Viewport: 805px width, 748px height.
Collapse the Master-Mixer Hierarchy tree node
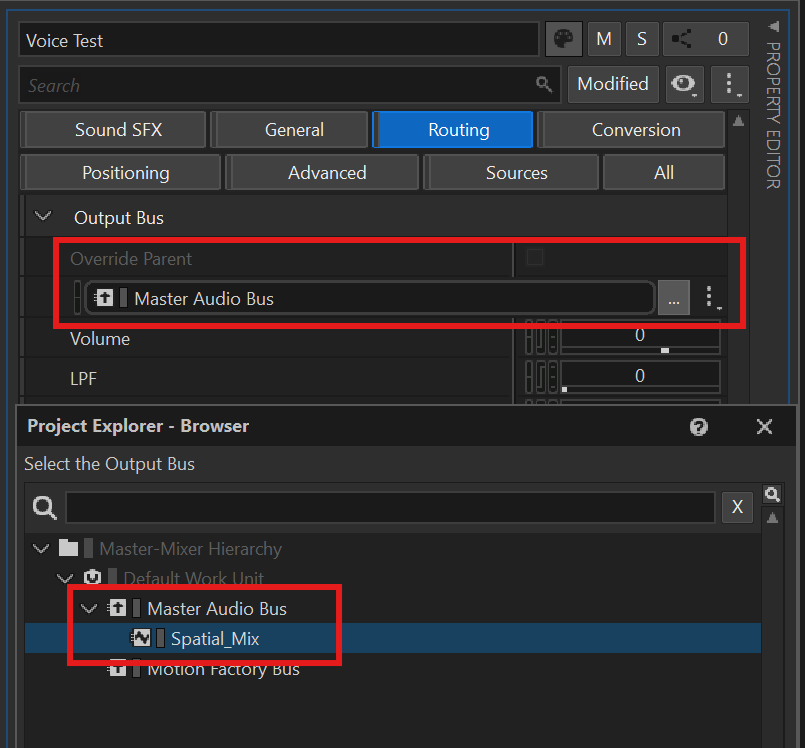(x=41, y=548)
